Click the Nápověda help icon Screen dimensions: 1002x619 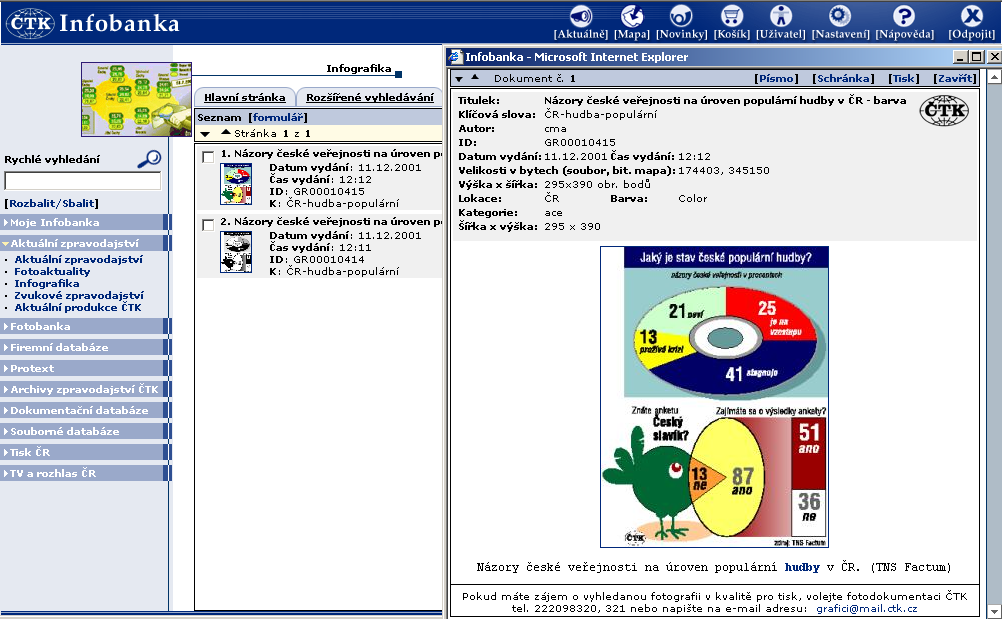(904, 16)
